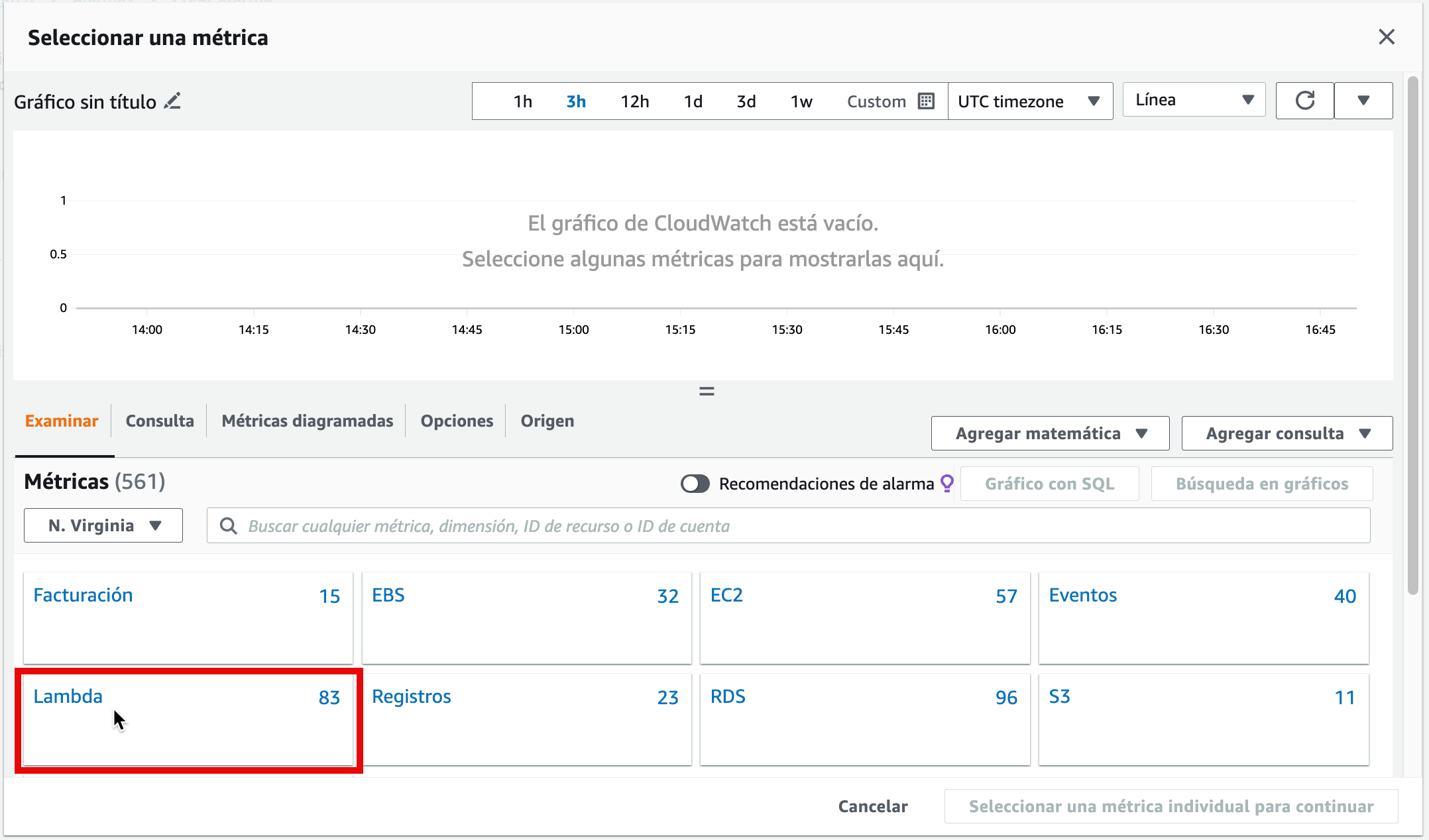Open the Opciones tab
The width and height of the screenshot is (1429, 840).
pyautogui.click(x=457, y=421)
